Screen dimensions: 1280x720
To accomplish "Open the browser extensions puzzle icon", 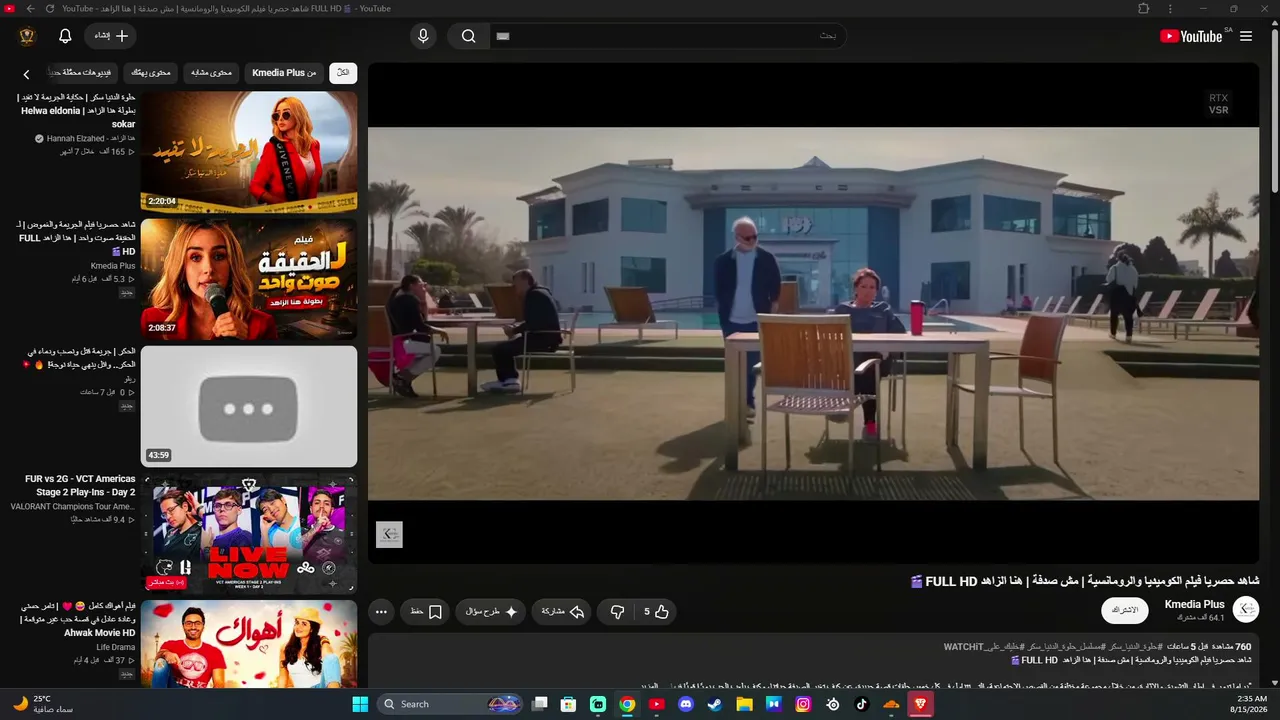I will [1144, 9].
